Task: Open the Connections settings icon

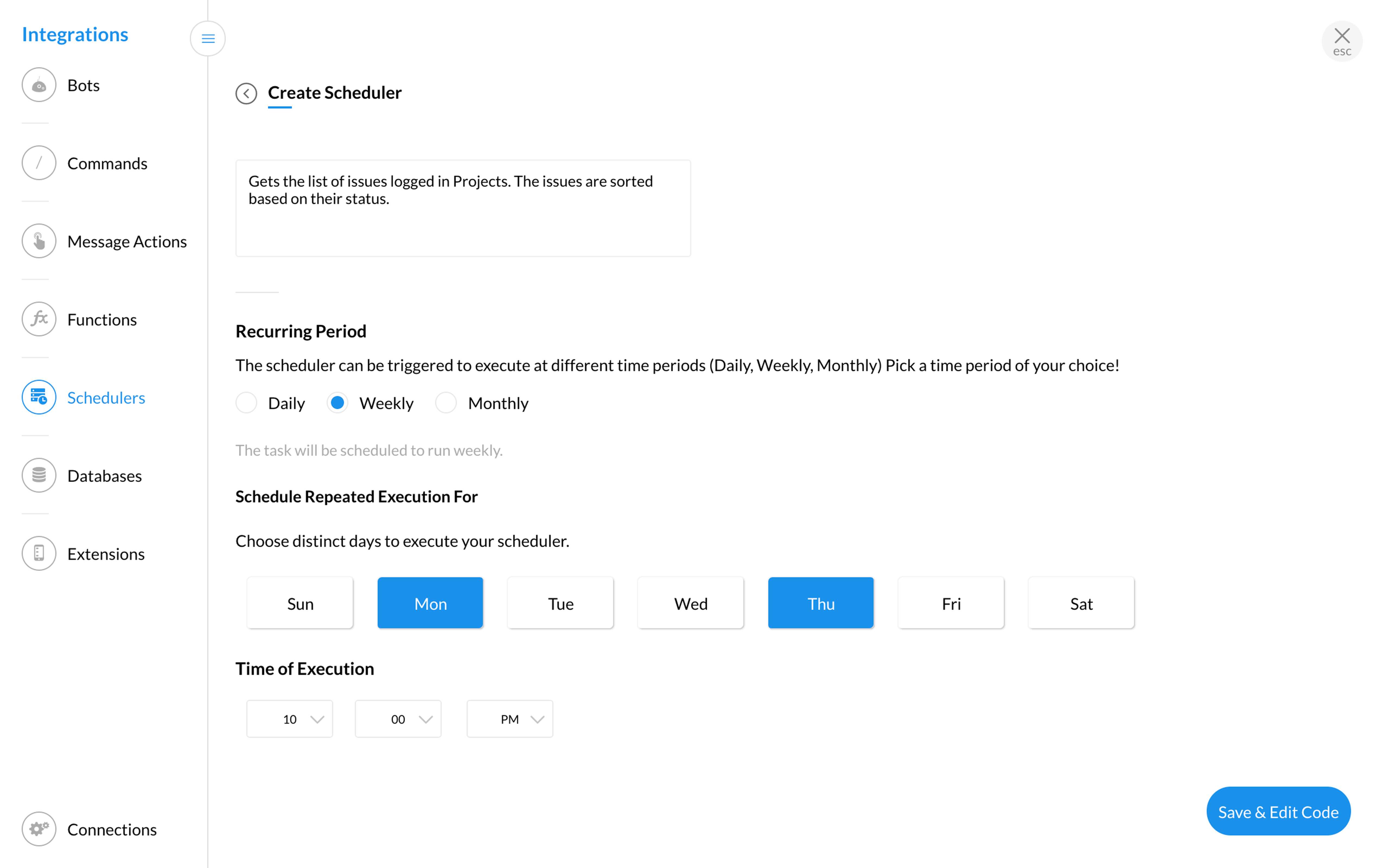Action: tap(39, 829)
